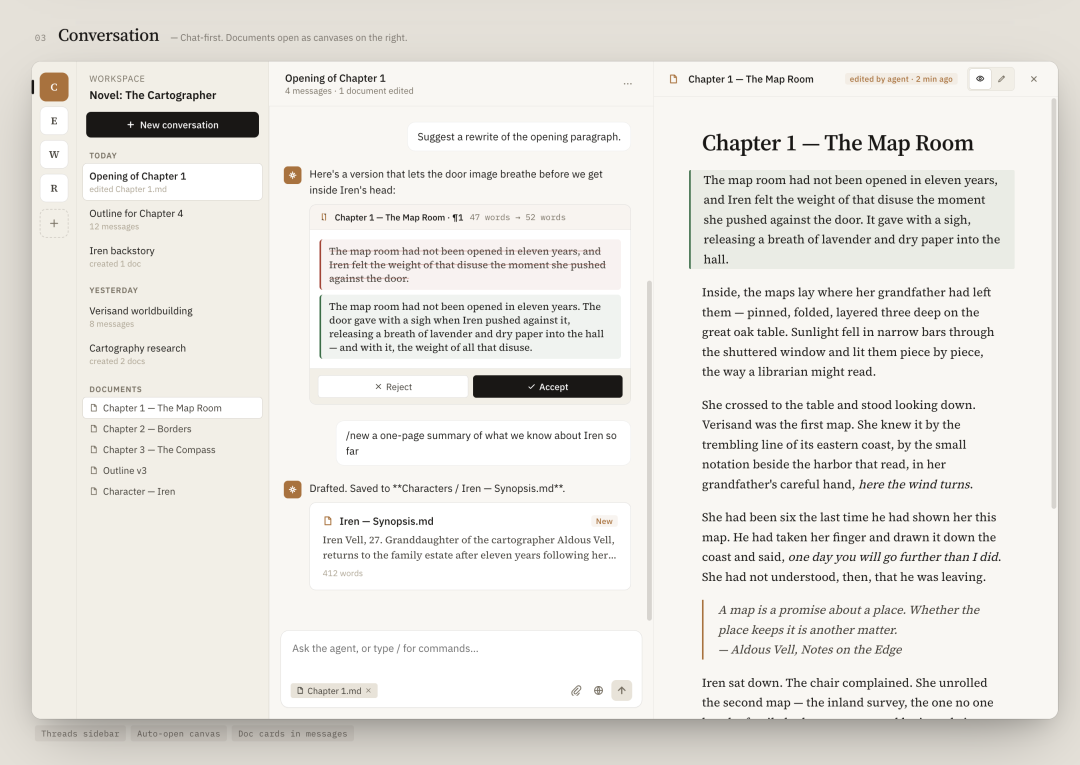Click the attach file paperclip icon
The width and height of the screenshot is (1080, 765).
pyautogui.click(x=576, y=690)
